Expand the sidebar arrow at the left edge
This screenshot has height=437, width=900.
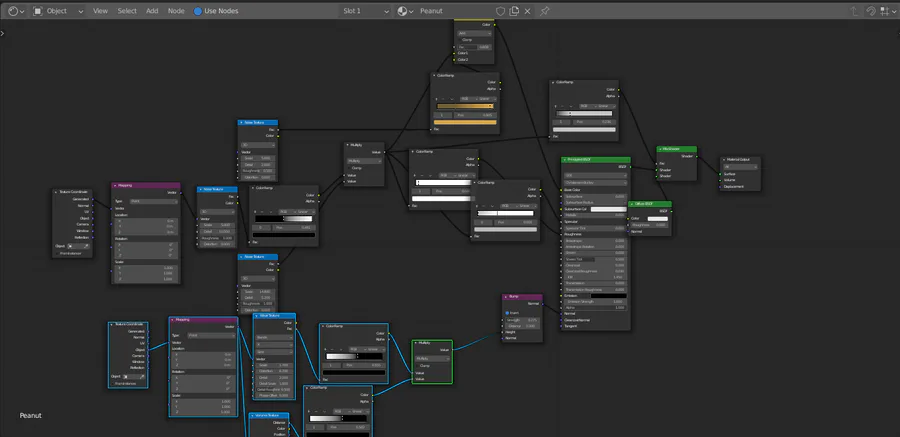[3, 33]
